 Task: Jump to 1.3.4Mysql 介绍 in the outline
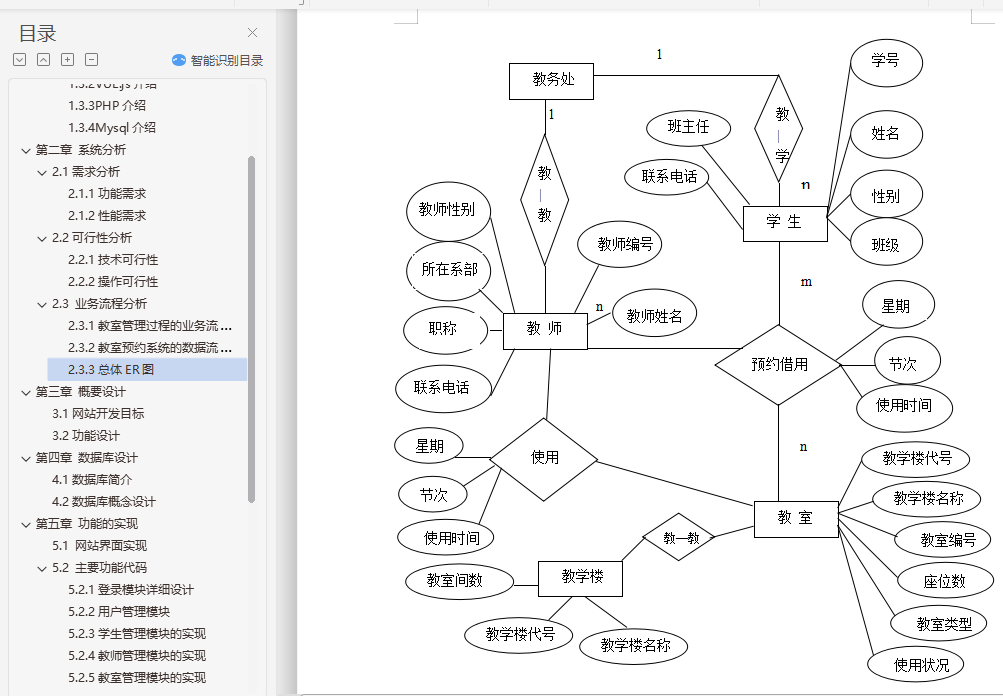(112, 127)
